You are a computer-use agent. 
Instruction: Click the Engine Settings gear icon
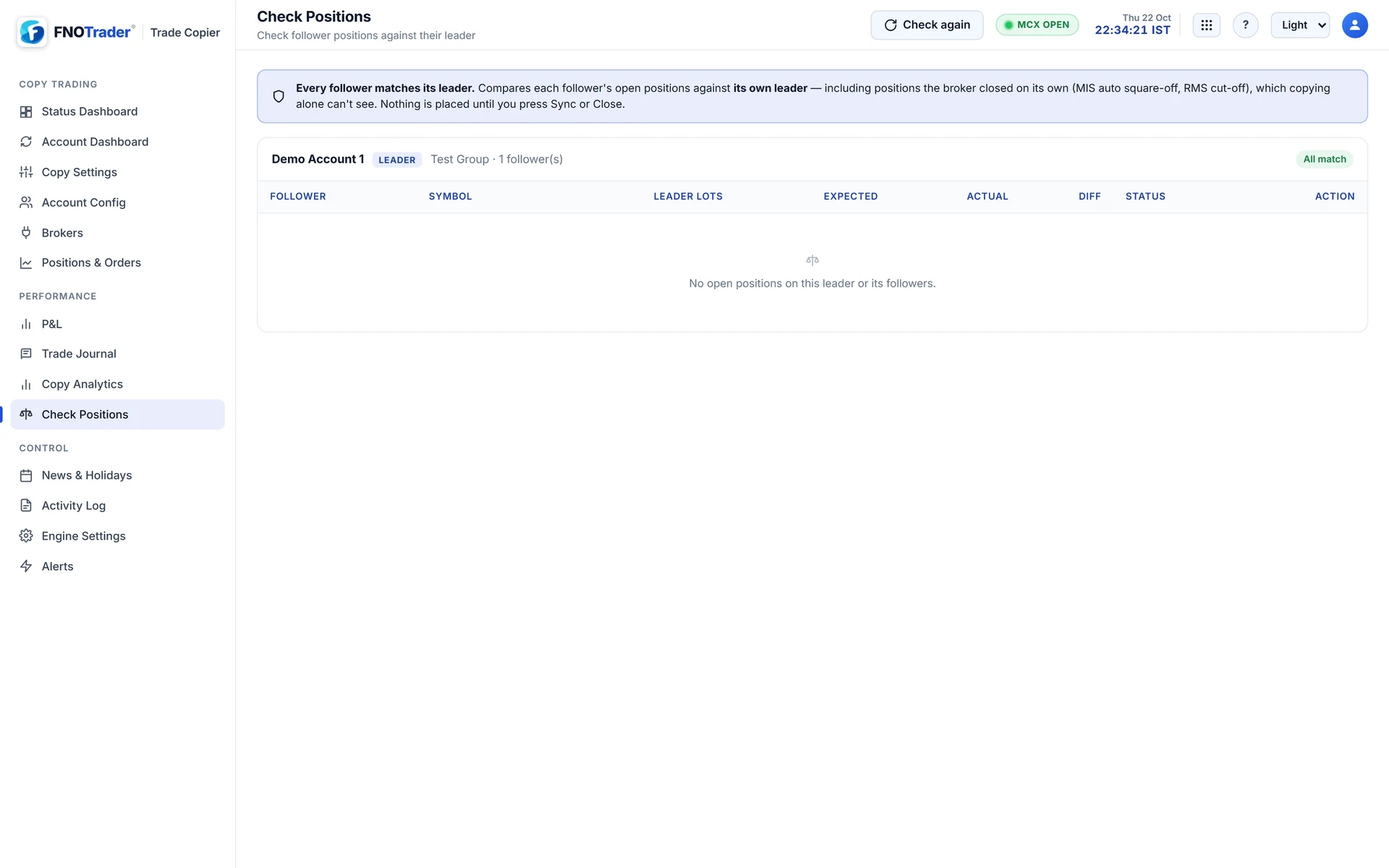click(x=26, y=536)
